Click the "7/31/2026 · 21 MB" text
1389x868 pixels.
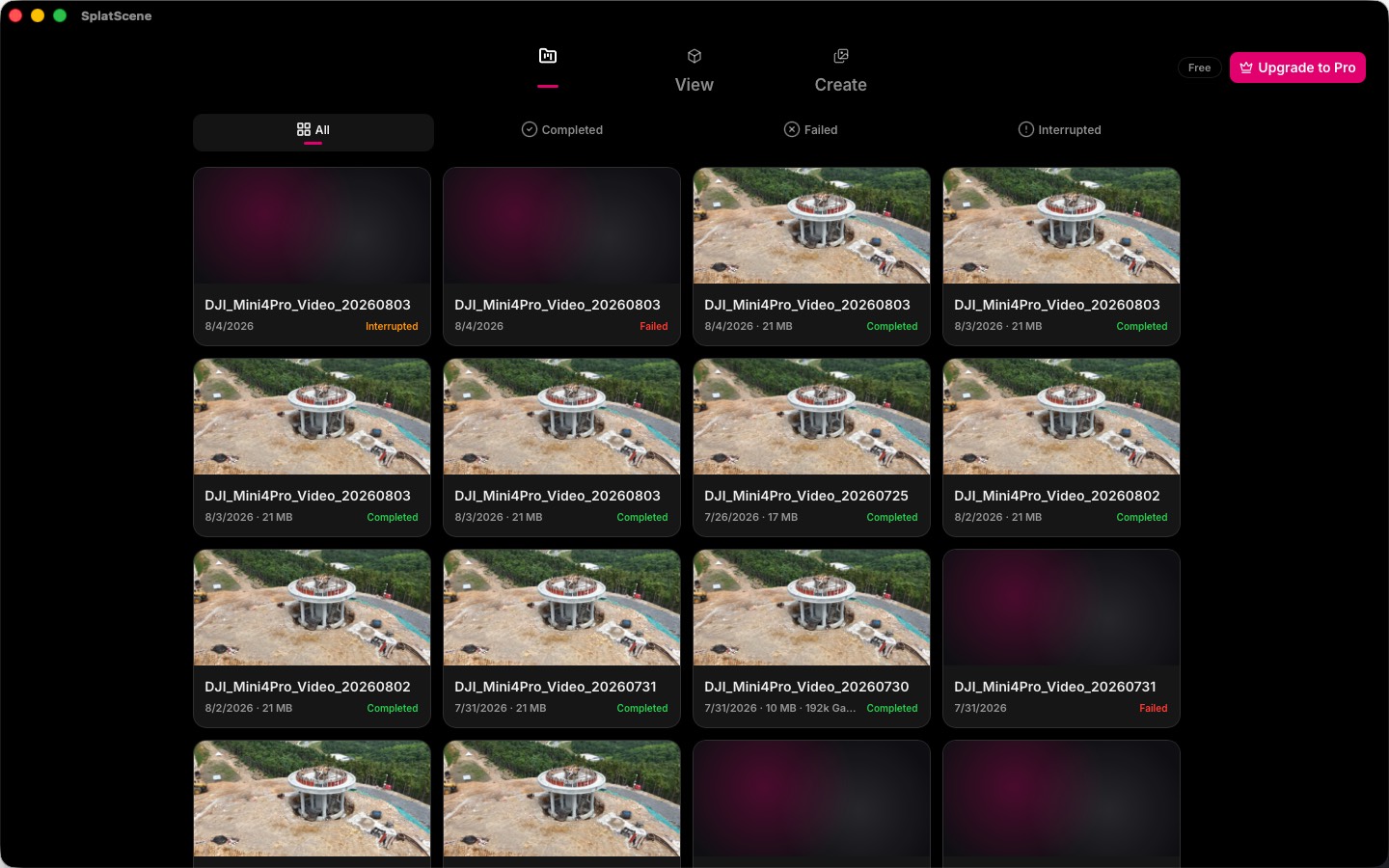pos(501,709)
